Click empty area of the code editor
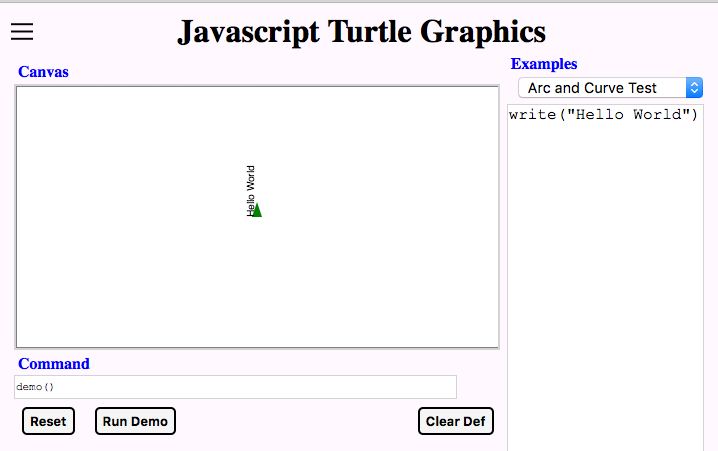The image size is (718, 451). [x=605, y=300]
